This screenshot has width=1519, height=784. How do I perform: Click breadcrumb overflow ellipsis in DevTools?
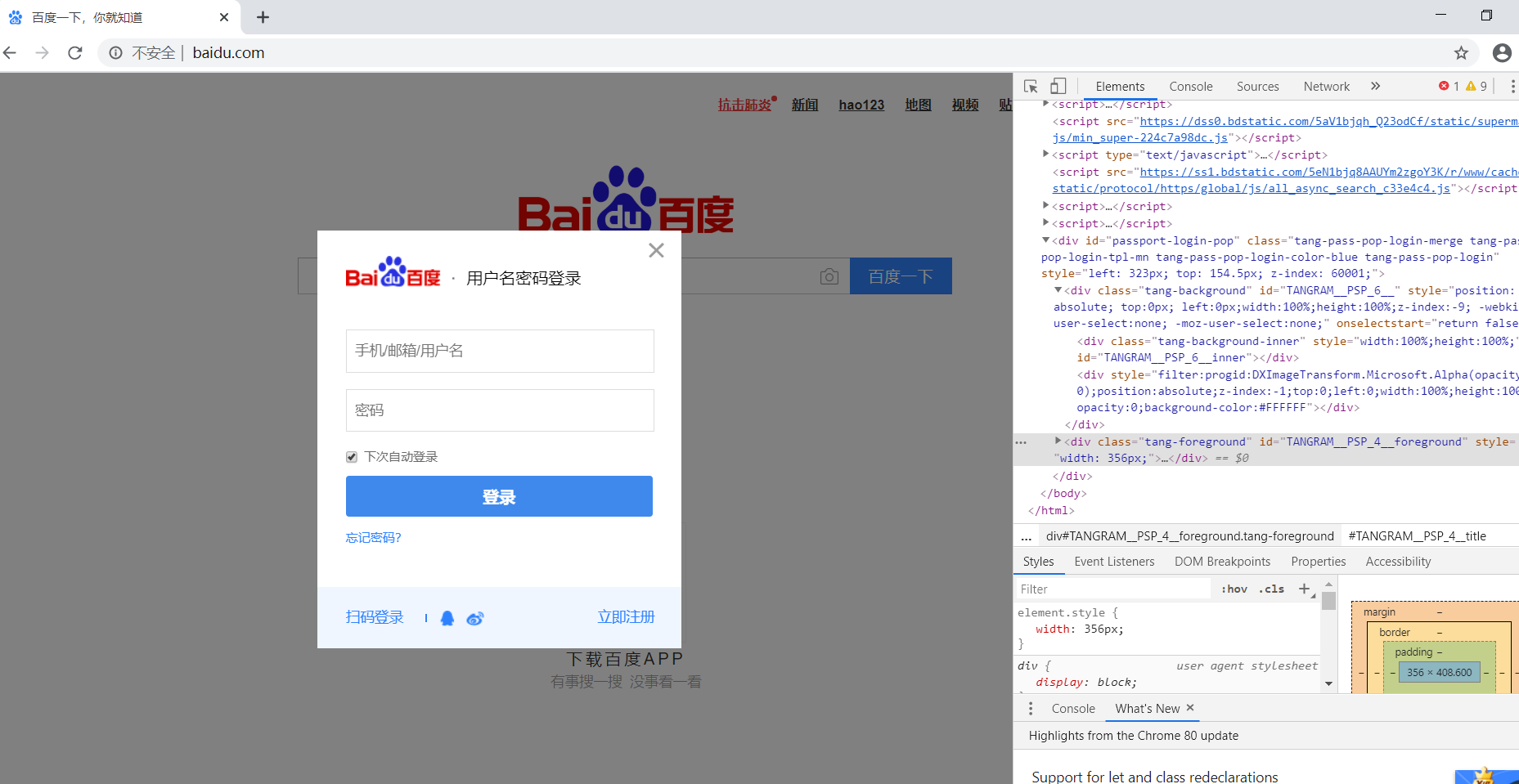[1027, 536]
